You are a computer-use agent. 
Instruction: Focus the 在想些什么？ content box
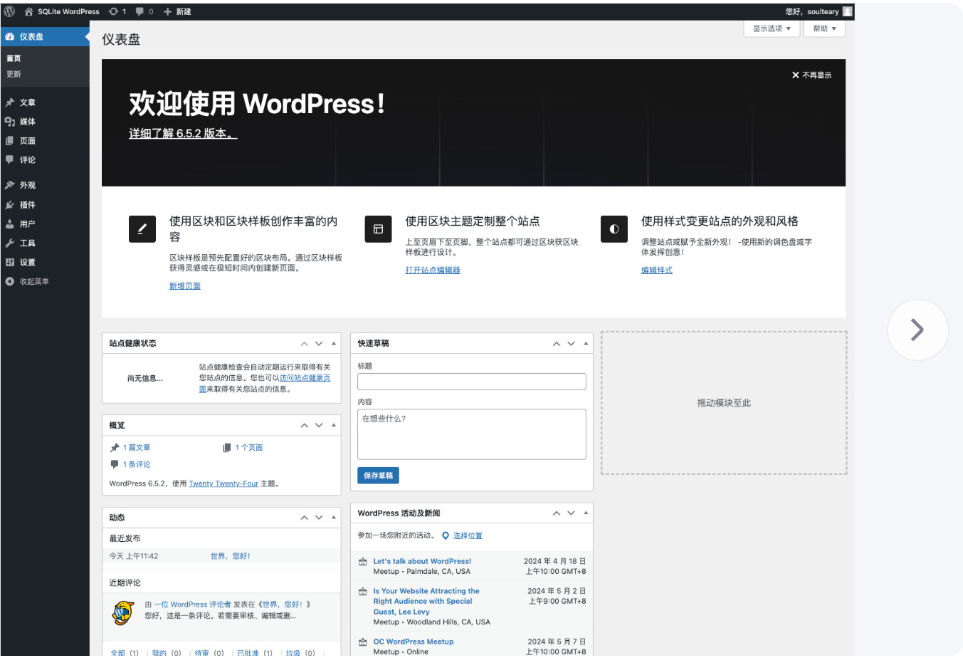click(x=472, y=434)
